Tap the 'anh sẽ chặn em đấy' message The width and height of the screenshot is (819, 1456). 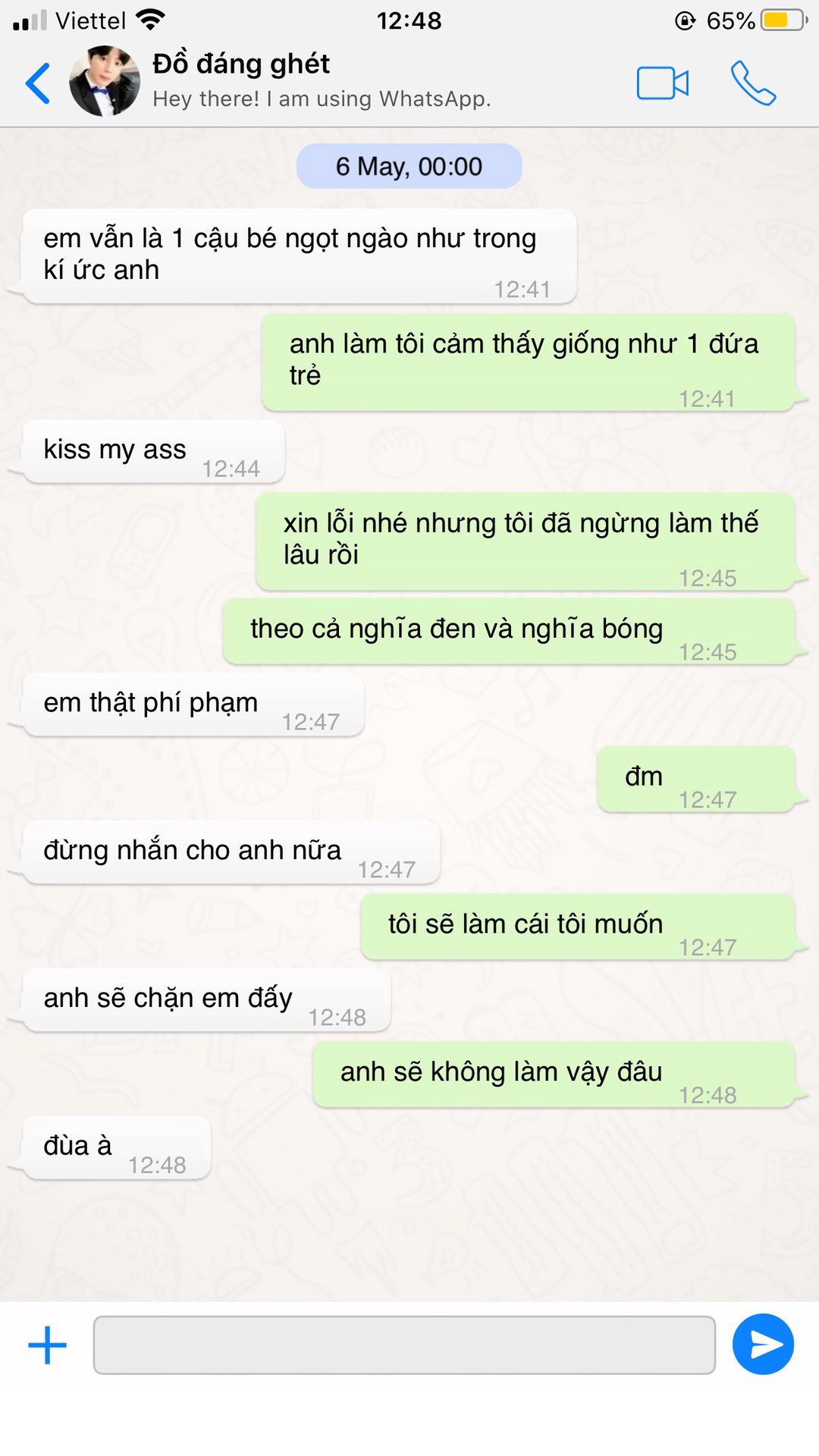(206, 1000)
